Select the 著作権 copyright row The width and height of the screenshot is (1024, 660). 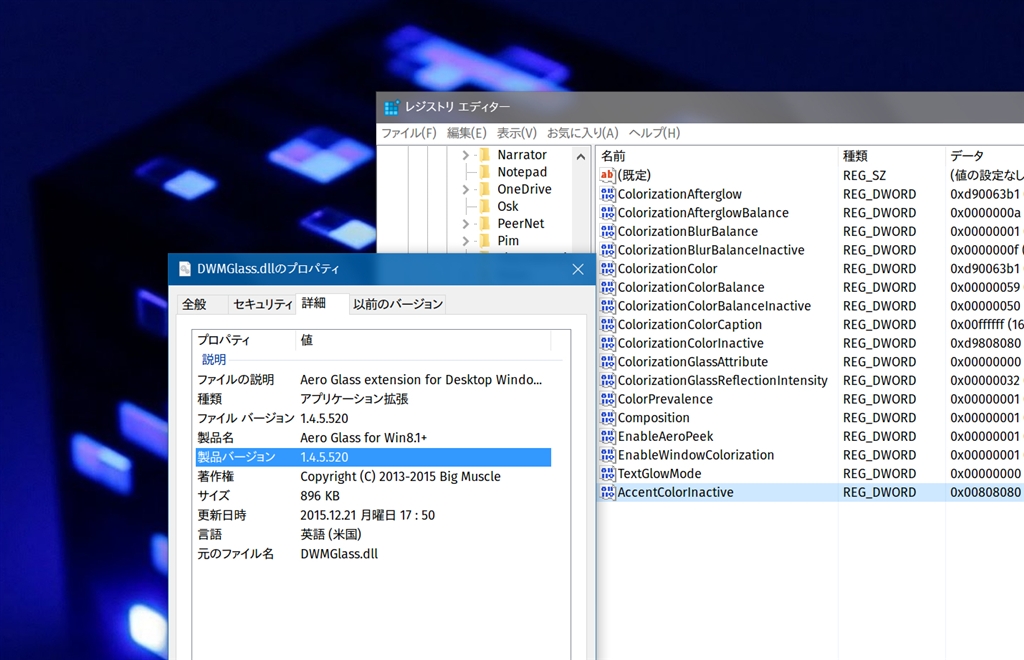click(373, 477)
